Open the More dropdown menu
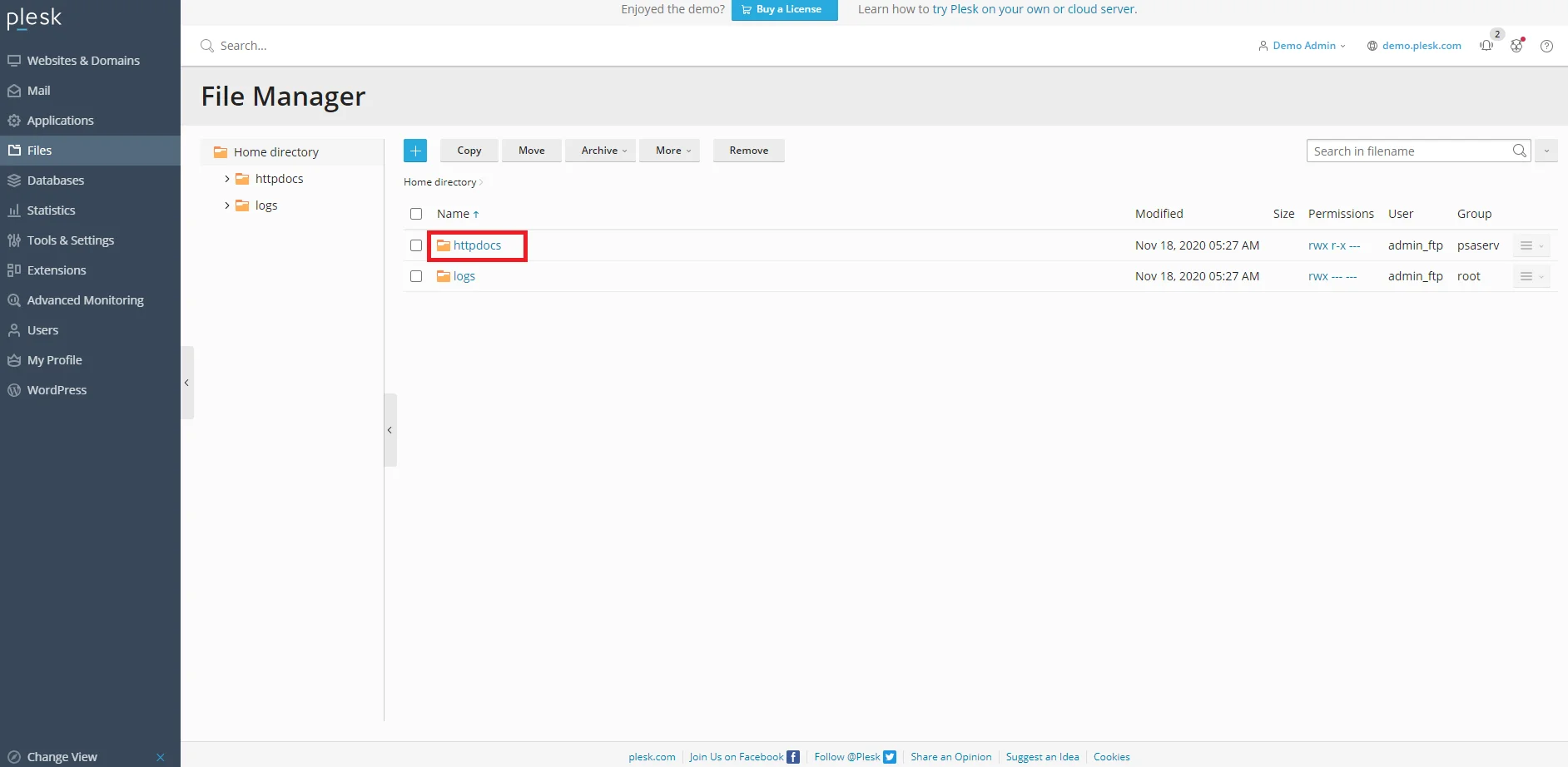Screen dimensions: 1568x767 click(672, 151)
